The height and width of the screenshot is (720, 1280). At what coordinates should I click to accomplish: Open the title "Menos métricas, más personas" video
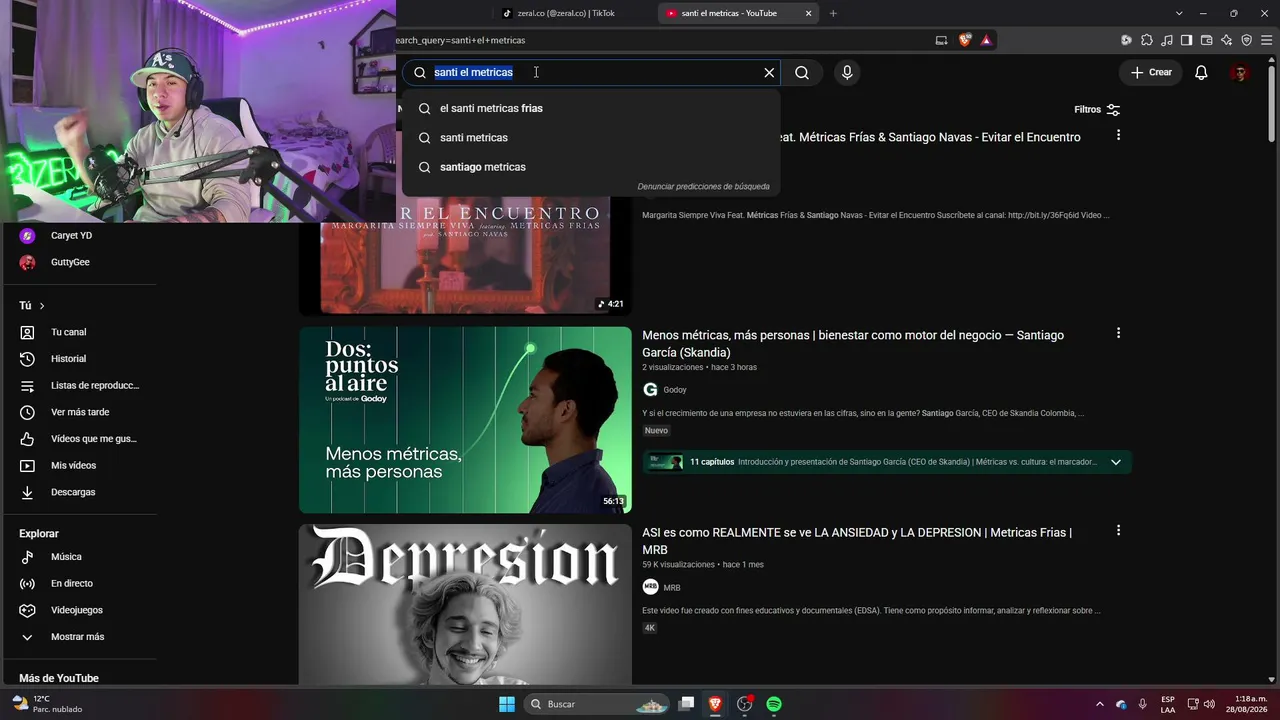click(853, 344)
